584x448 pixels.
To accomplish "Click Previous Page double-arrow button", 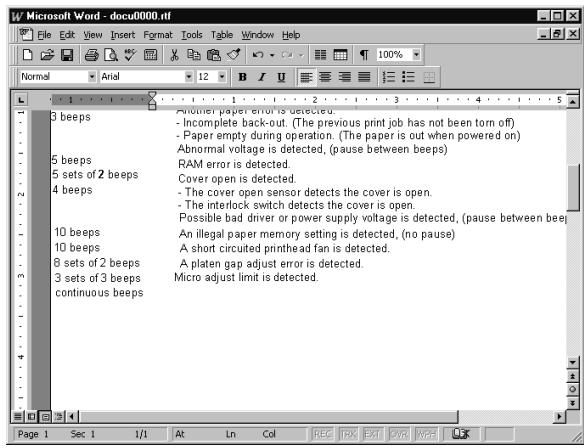I will point(573,376).
